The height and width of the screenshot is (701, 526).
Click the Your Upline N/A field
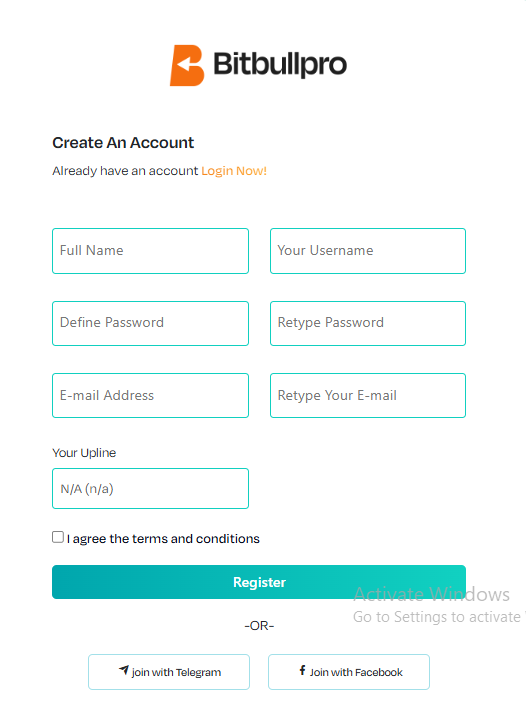pos(151,489)
